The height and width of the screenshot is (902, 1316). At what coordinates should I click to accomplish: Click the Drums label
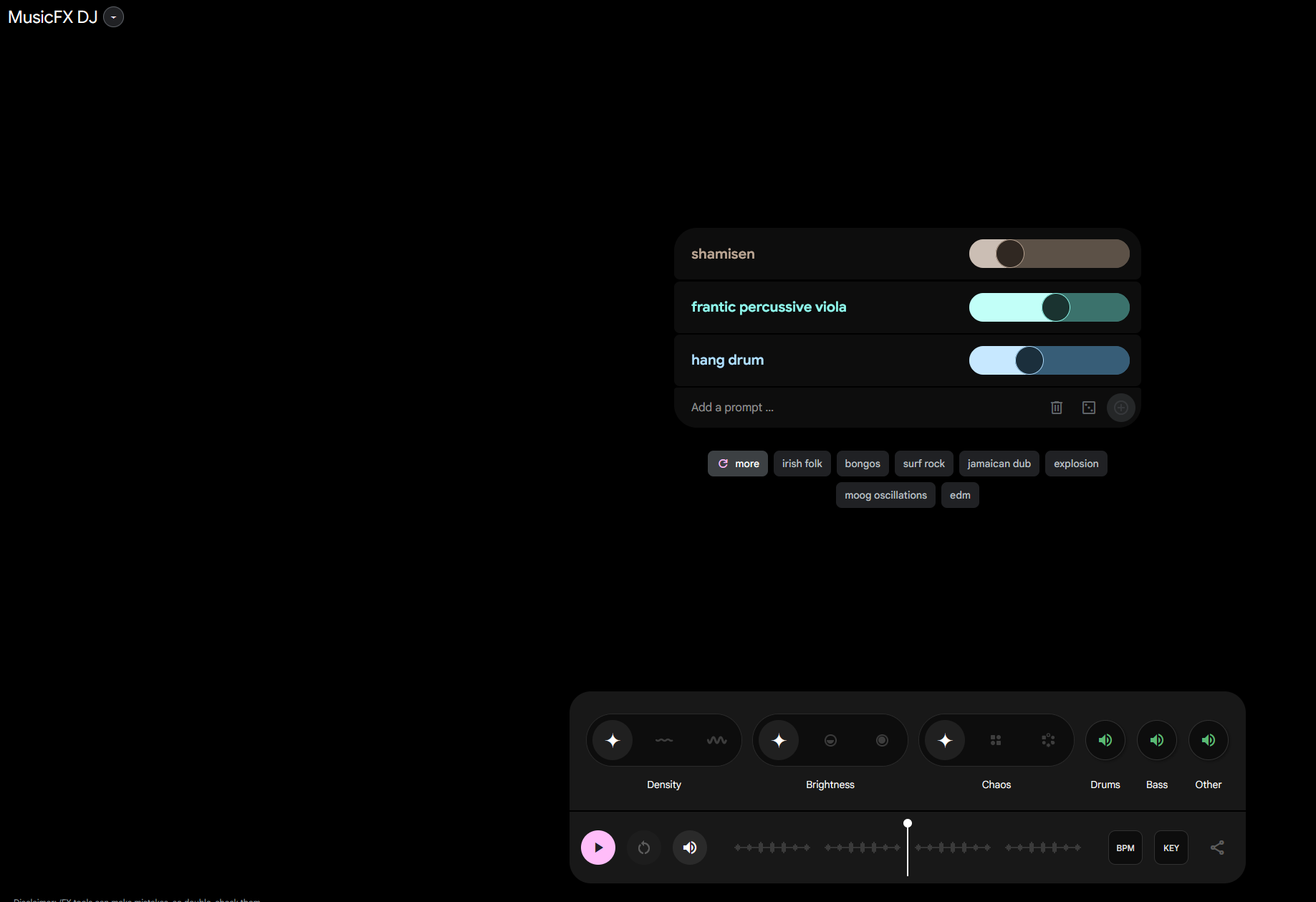point(1105,785)
